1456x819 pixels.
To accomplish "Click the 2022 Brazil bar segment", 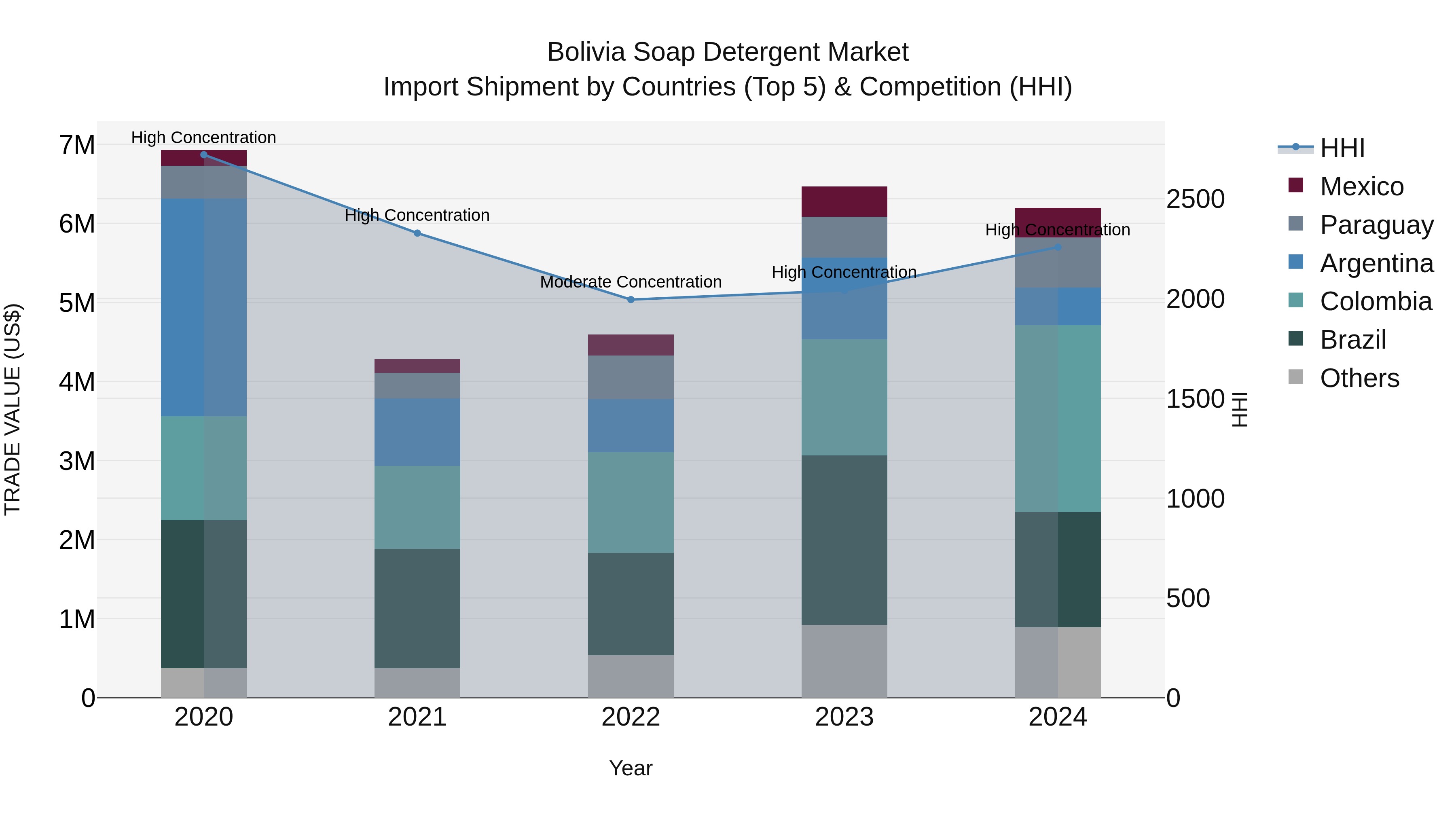I will pyautogui.click(x=631, y=604).
